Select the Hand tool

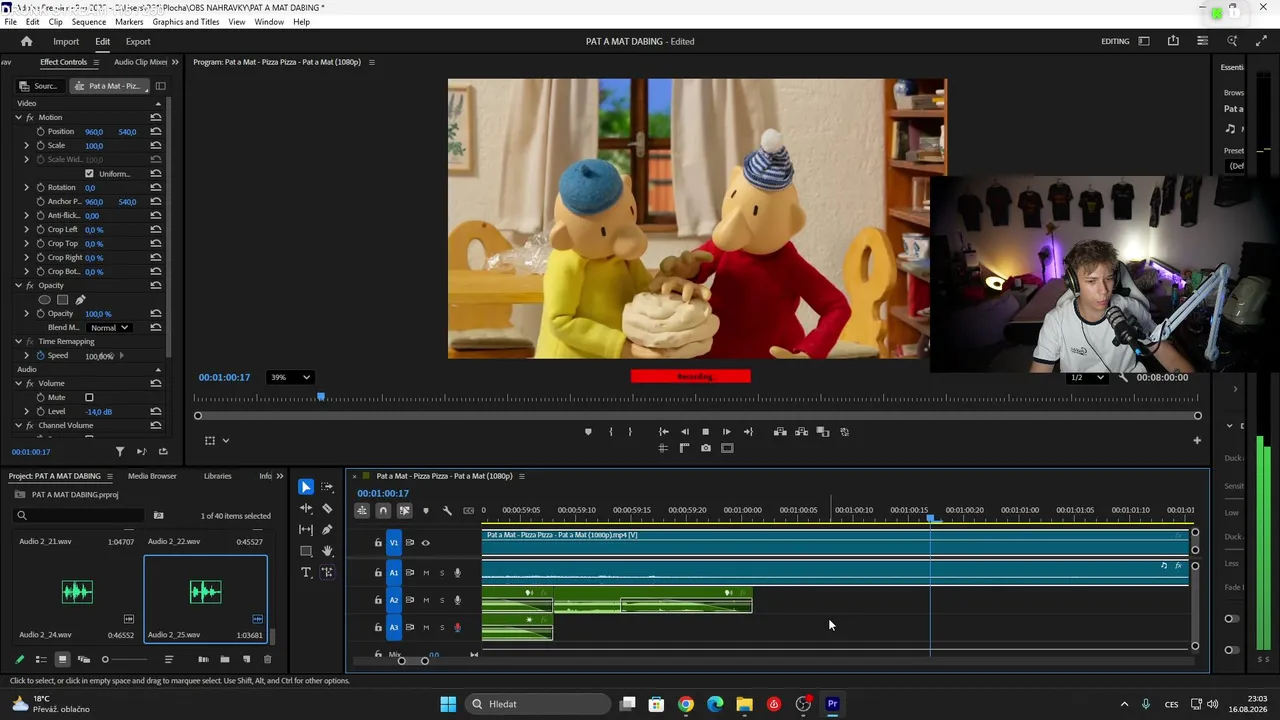[327, 551]
